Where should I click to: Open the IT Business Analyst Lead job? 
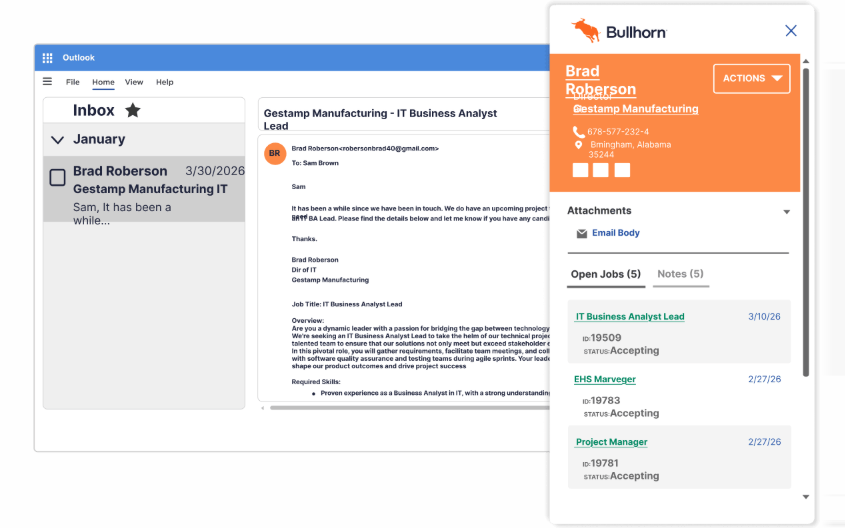point(629,317)
